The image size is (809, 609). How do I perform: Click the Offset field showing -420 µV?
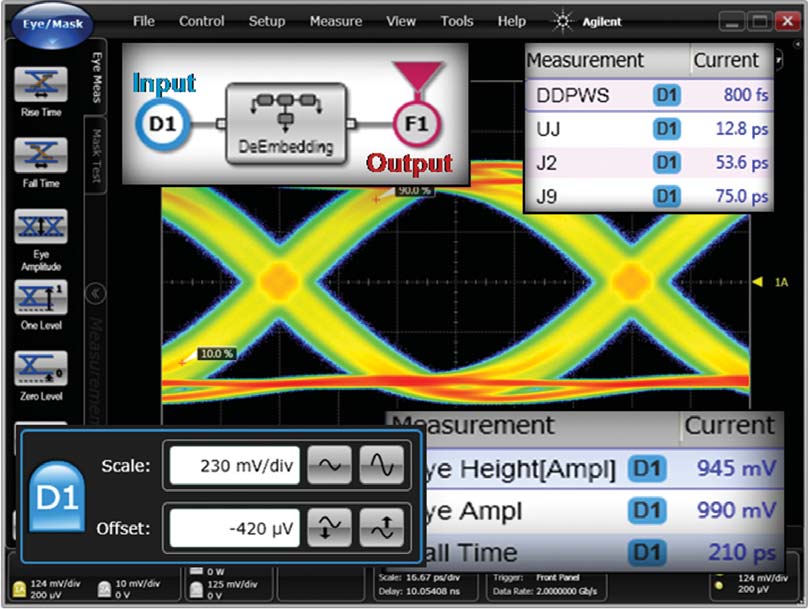pyautogui.click(x=234, y=527)
